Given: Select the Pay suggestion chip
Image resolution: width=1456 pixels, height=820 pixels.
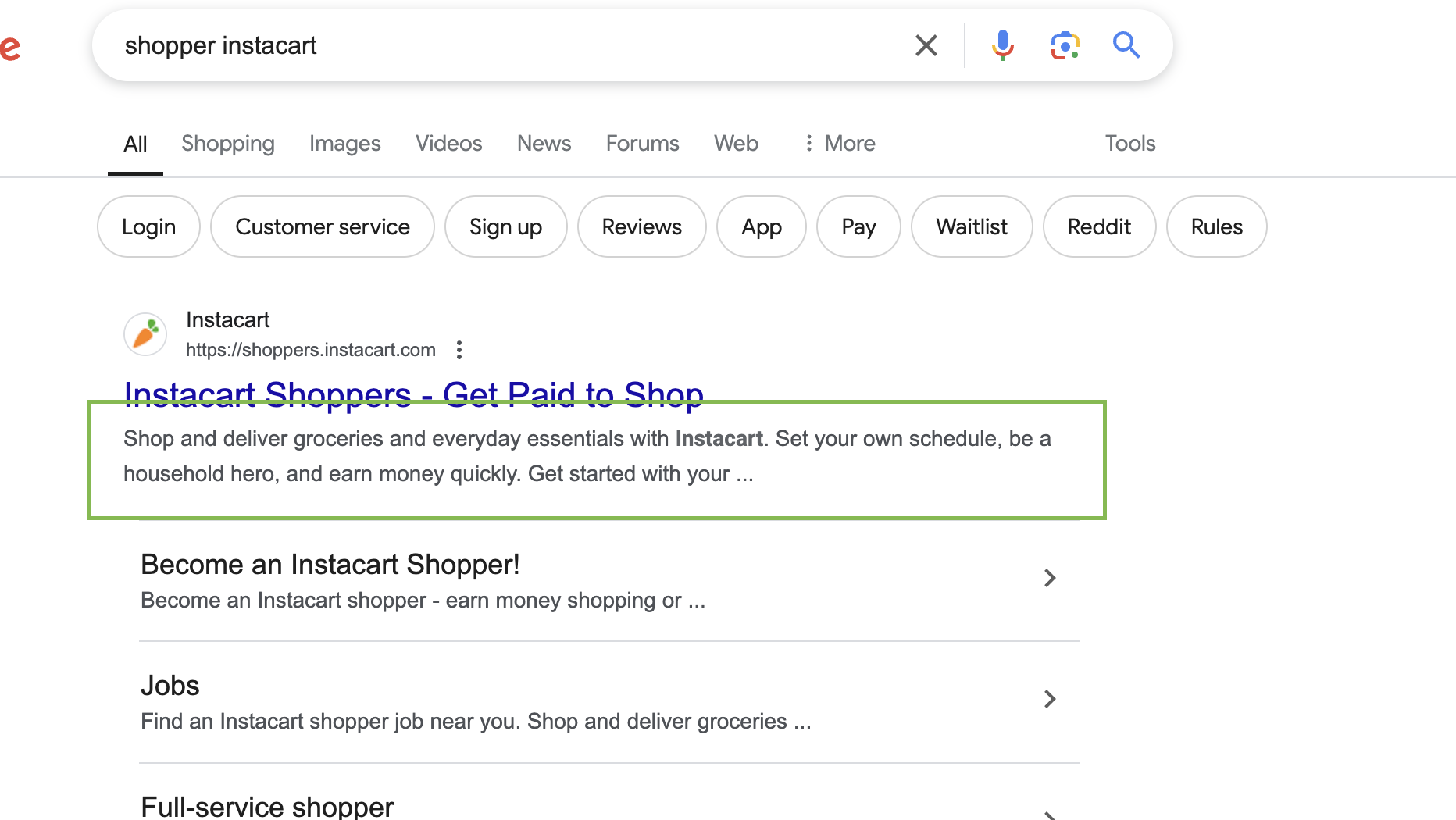Looking at the screenshot, I should click(858, 226).
